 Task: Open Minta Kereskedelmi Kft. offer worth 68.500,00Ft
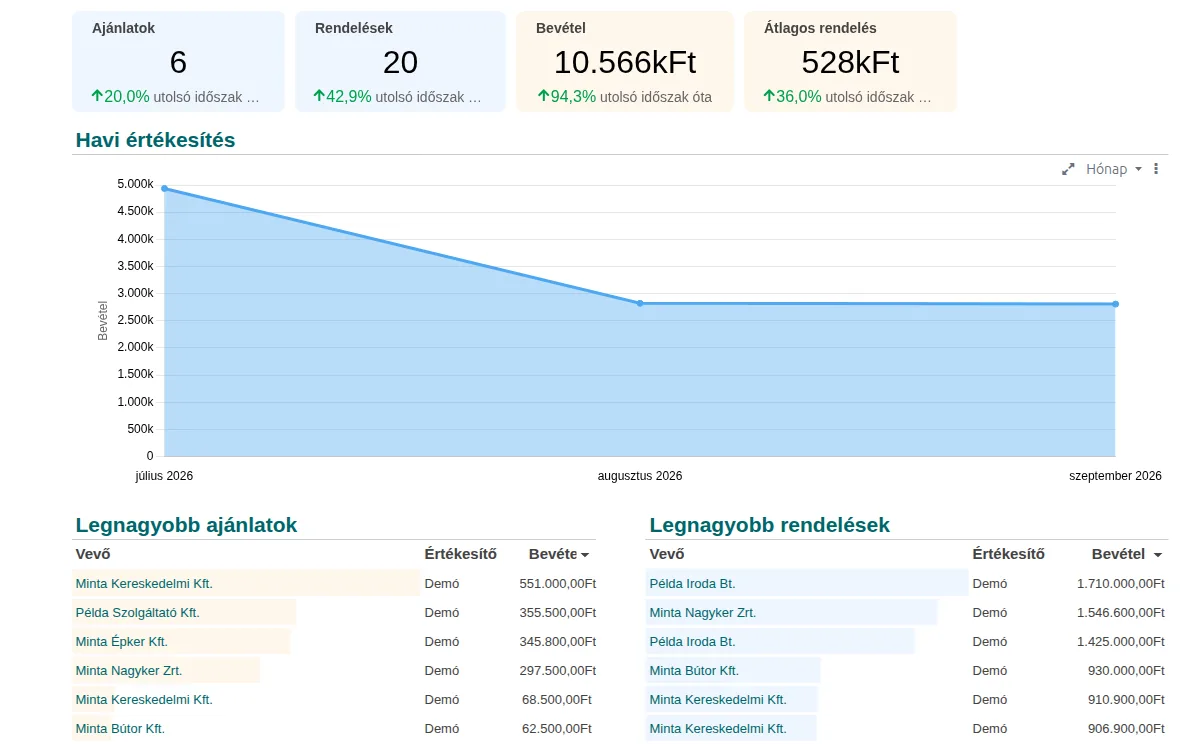point(144,699)
